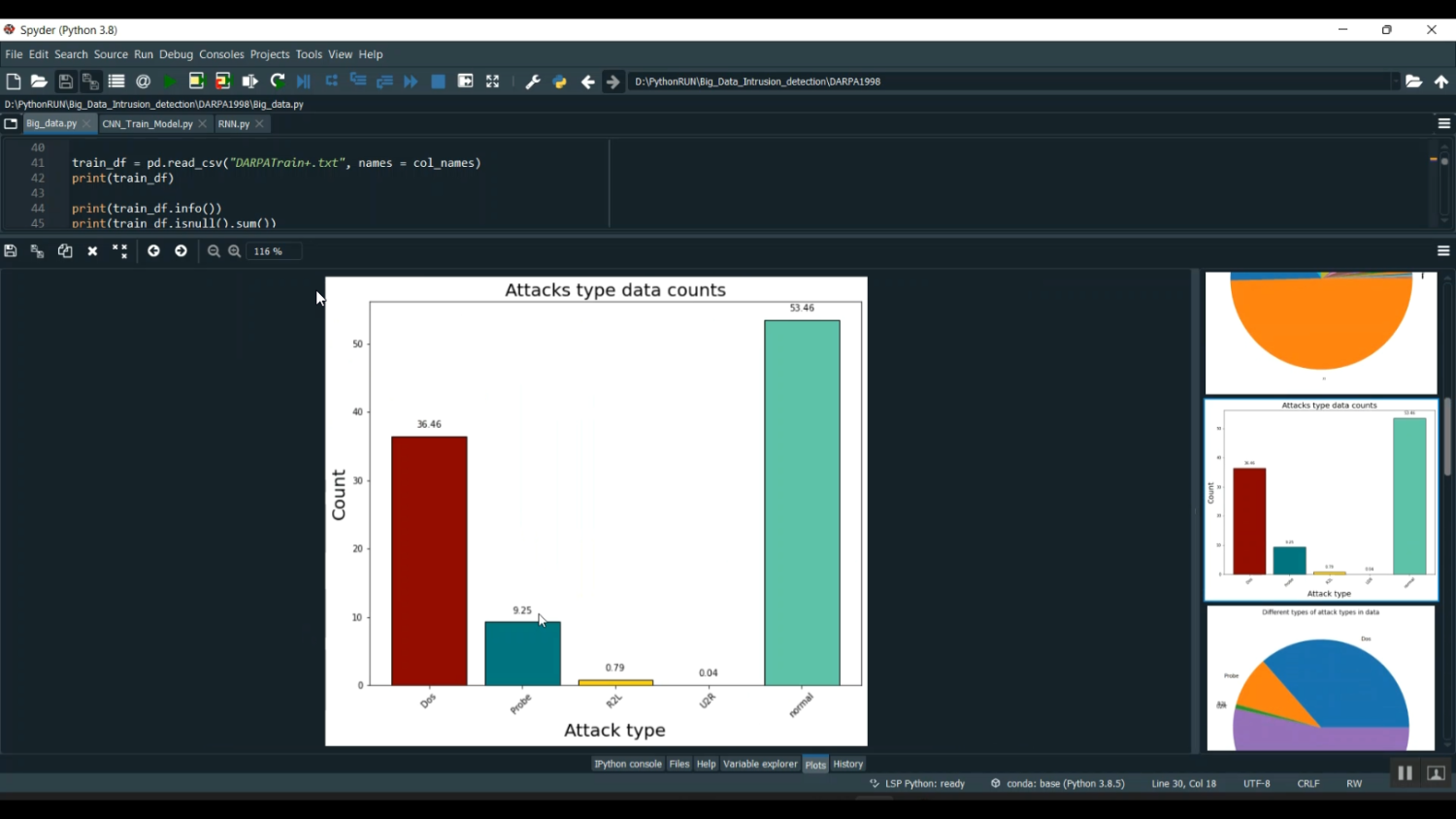Switch to the CNN_Train_Model.py tab
Viewport: 1456px width, 819px height.
(x=148, y=124)
